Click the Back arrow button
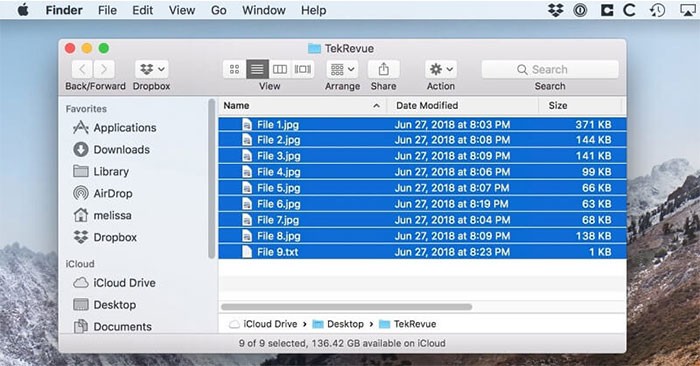This screenshot has height=366, width=700. pyautogui.click(x=82, y=69)
